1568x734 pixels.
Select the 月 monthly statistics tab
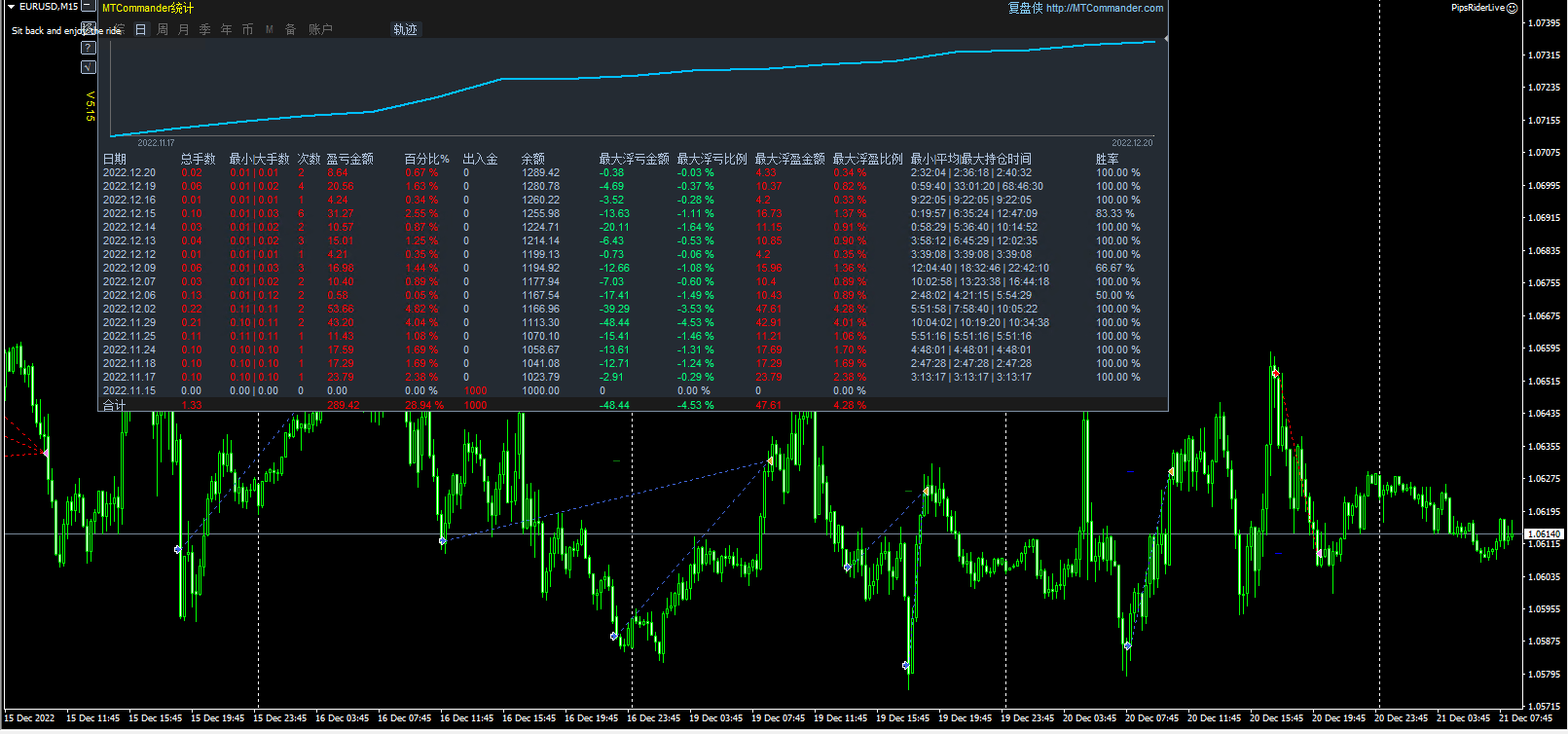click(x=184, y=30)
